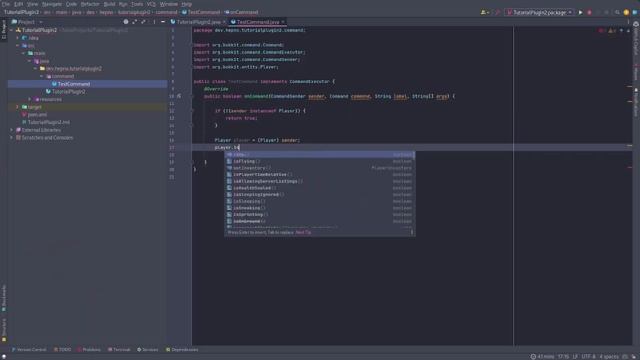
Task: Open Project panel options menu
Action: pos(154,22)
